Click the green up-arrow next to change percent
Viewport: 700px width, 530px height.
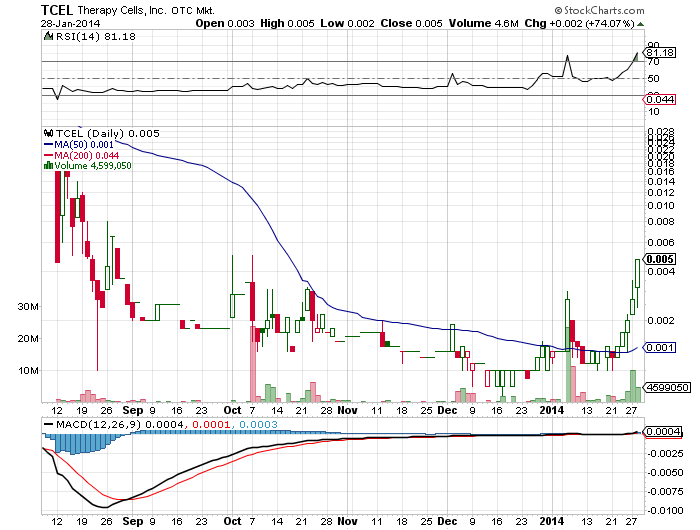point(641,24)
